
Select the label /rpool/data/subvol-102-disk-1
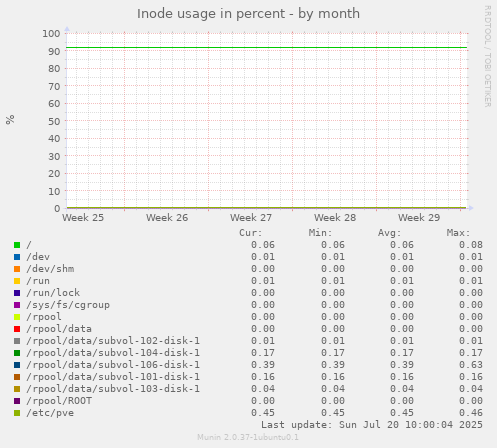point(113,341)
